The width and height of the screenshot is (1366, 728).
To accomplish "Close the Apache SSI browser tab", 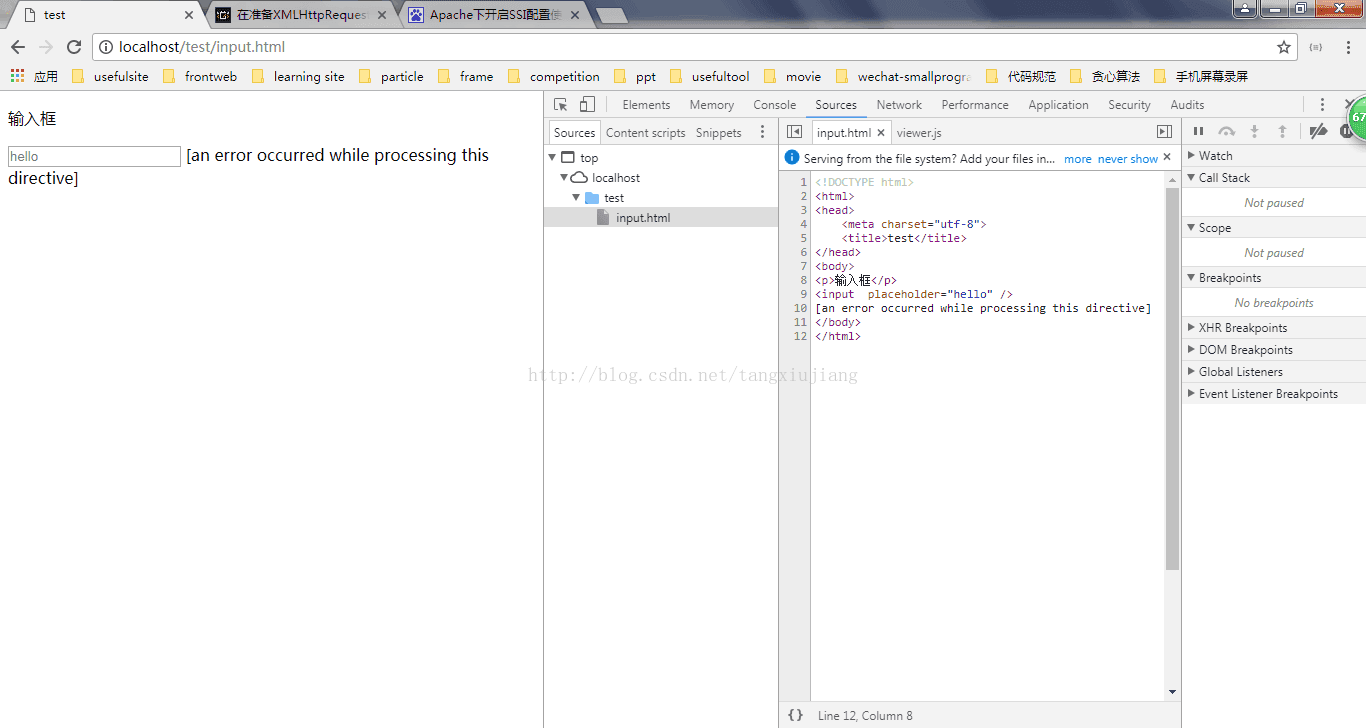I will click(x=575, y=15).
